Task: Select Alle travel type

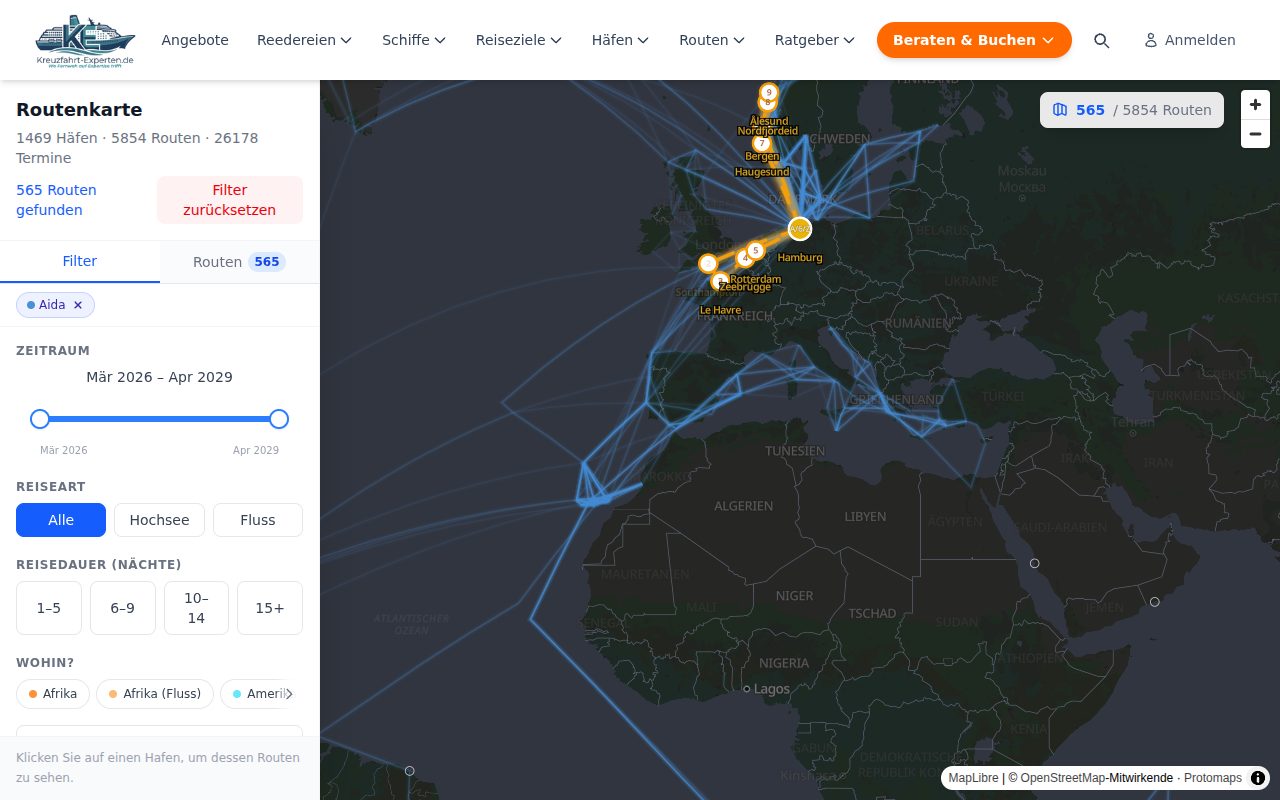Action: 61,520
